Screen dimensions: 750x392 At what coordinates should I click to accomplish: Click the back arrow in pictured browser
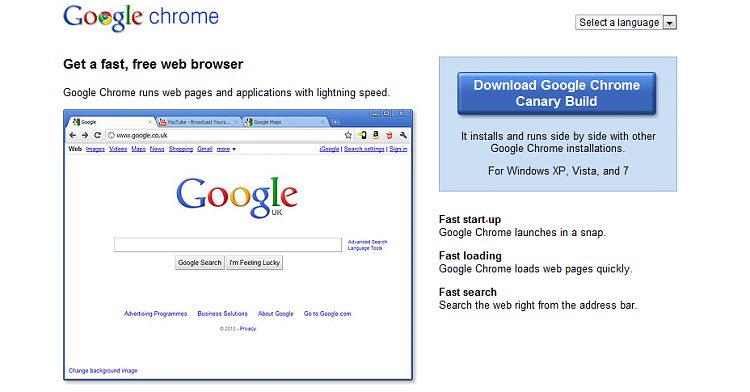(x=73, y=135)
